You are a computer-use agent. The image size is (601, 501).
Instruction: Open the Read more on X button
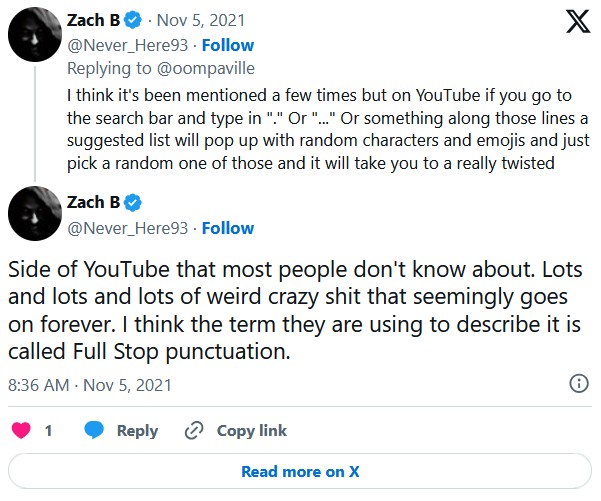(300, 472)
